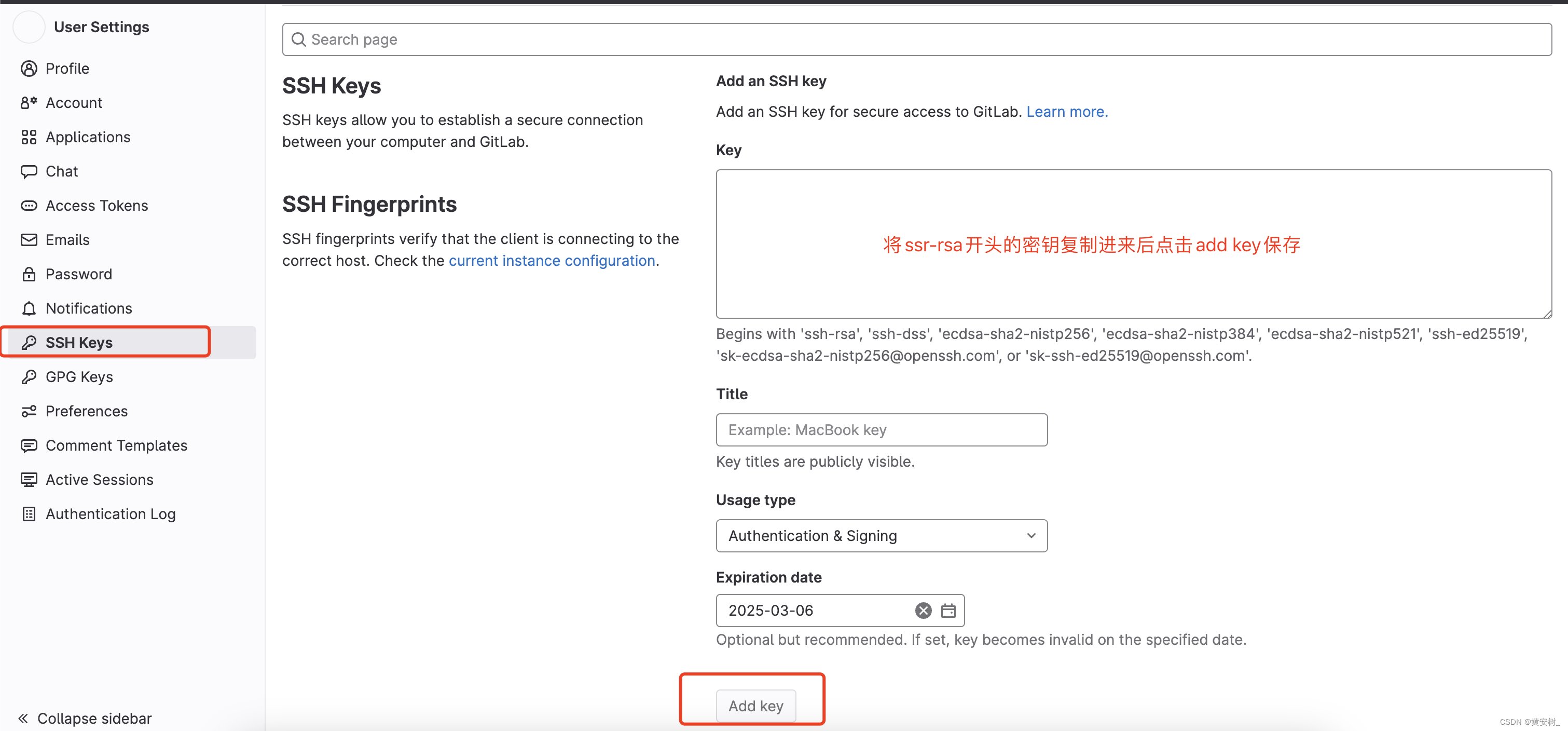
Task: Collapse the sidebar using the chevron
Action: coord(23,718)
